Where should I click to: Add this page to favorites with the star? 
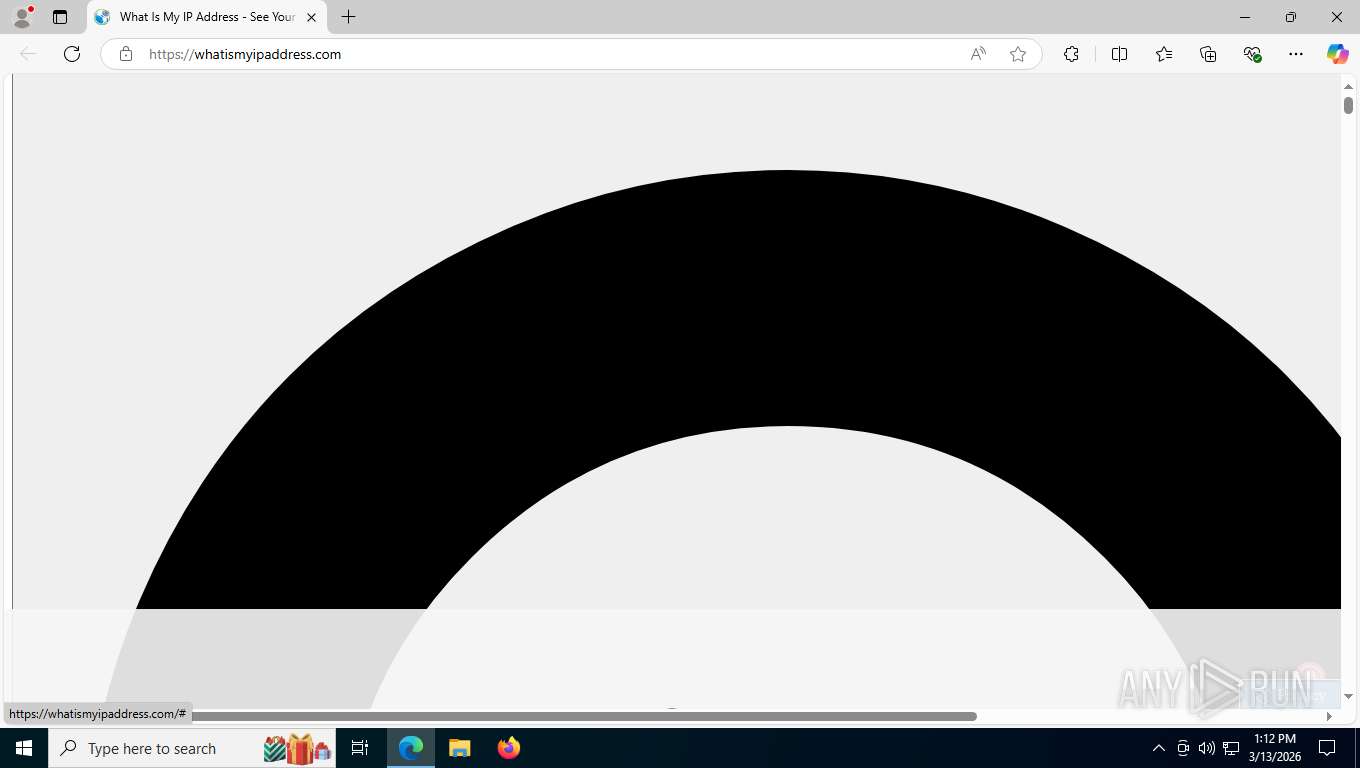point(1018,54)
